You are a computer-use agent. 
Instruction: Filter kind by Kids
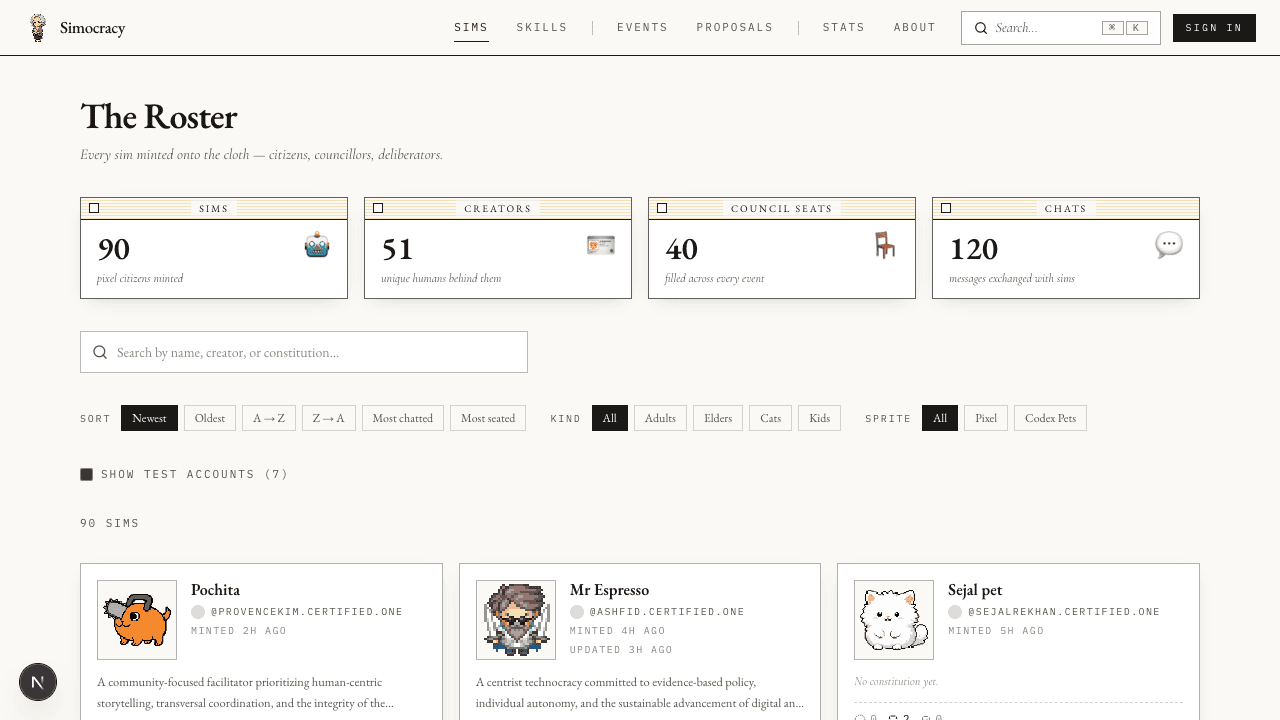point(820,418)
